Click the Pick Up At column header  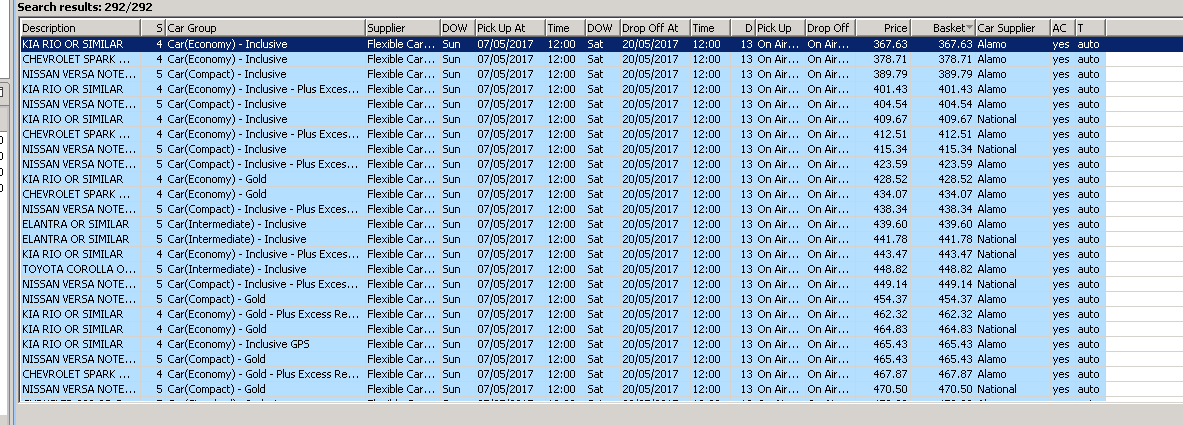click(x=510, y=28)
